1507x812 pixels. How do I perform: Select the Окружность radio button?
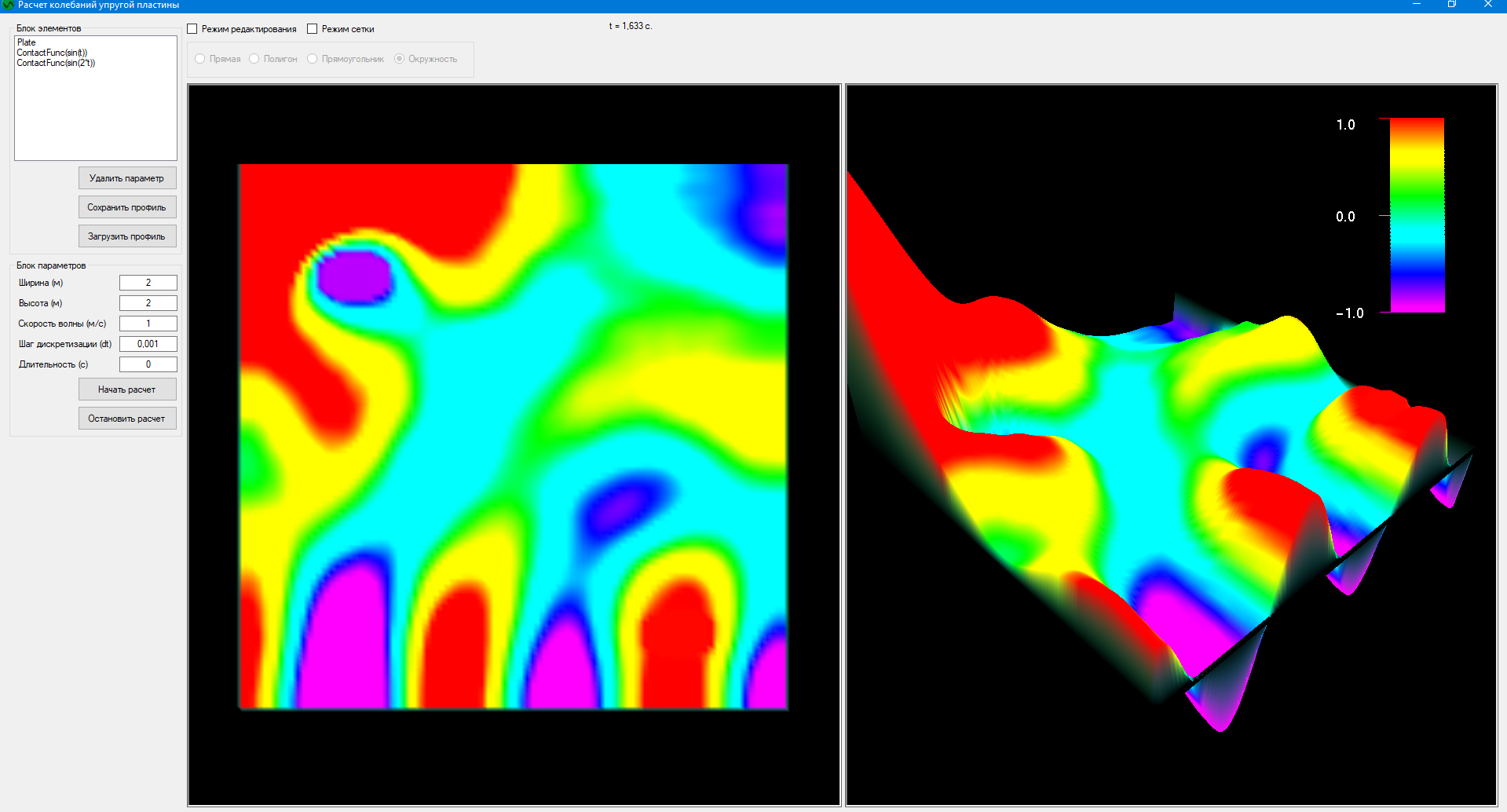tap(400, 59)
